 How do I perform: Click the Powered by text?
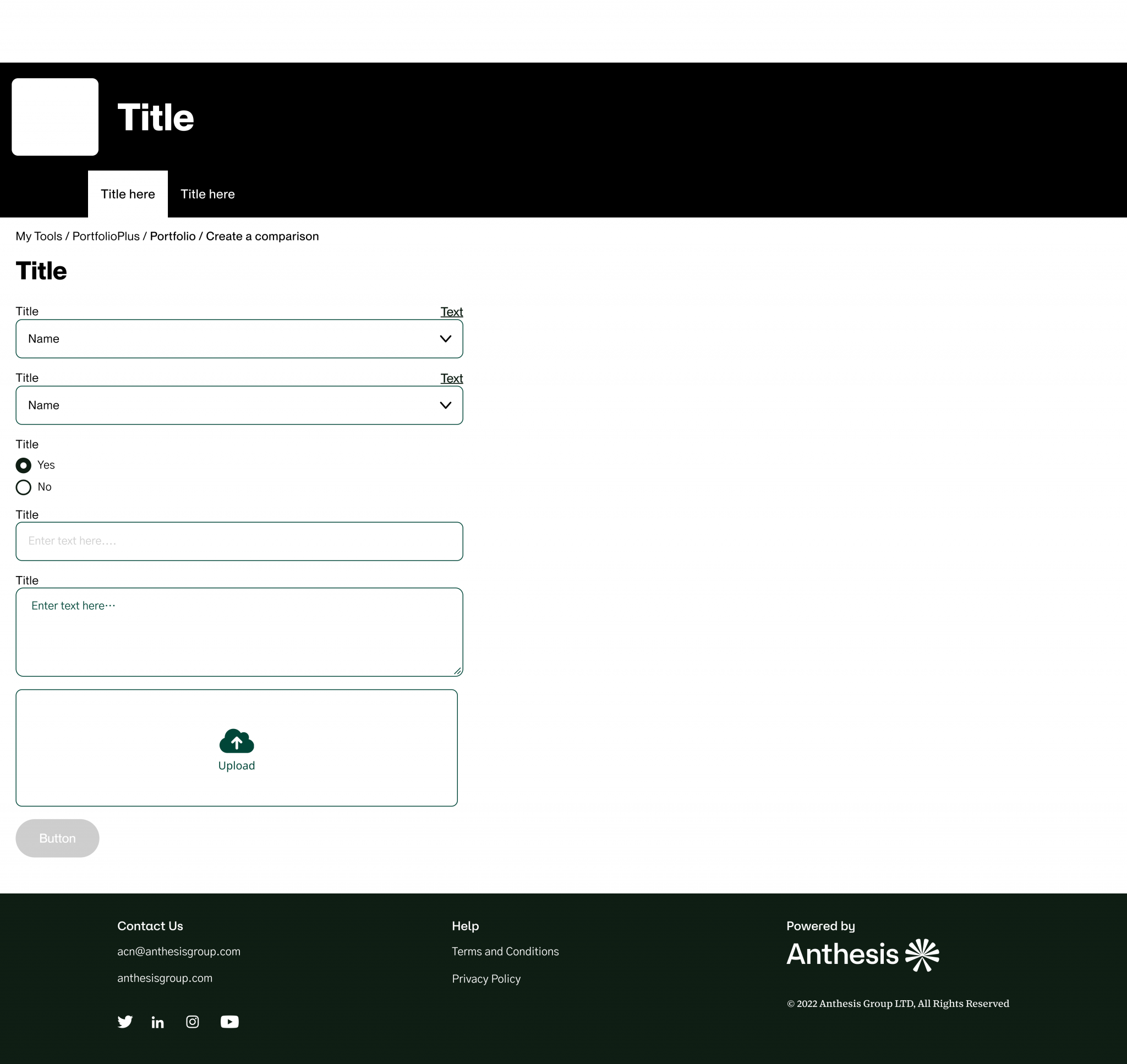pyautogui.click(x=820, y=926)
